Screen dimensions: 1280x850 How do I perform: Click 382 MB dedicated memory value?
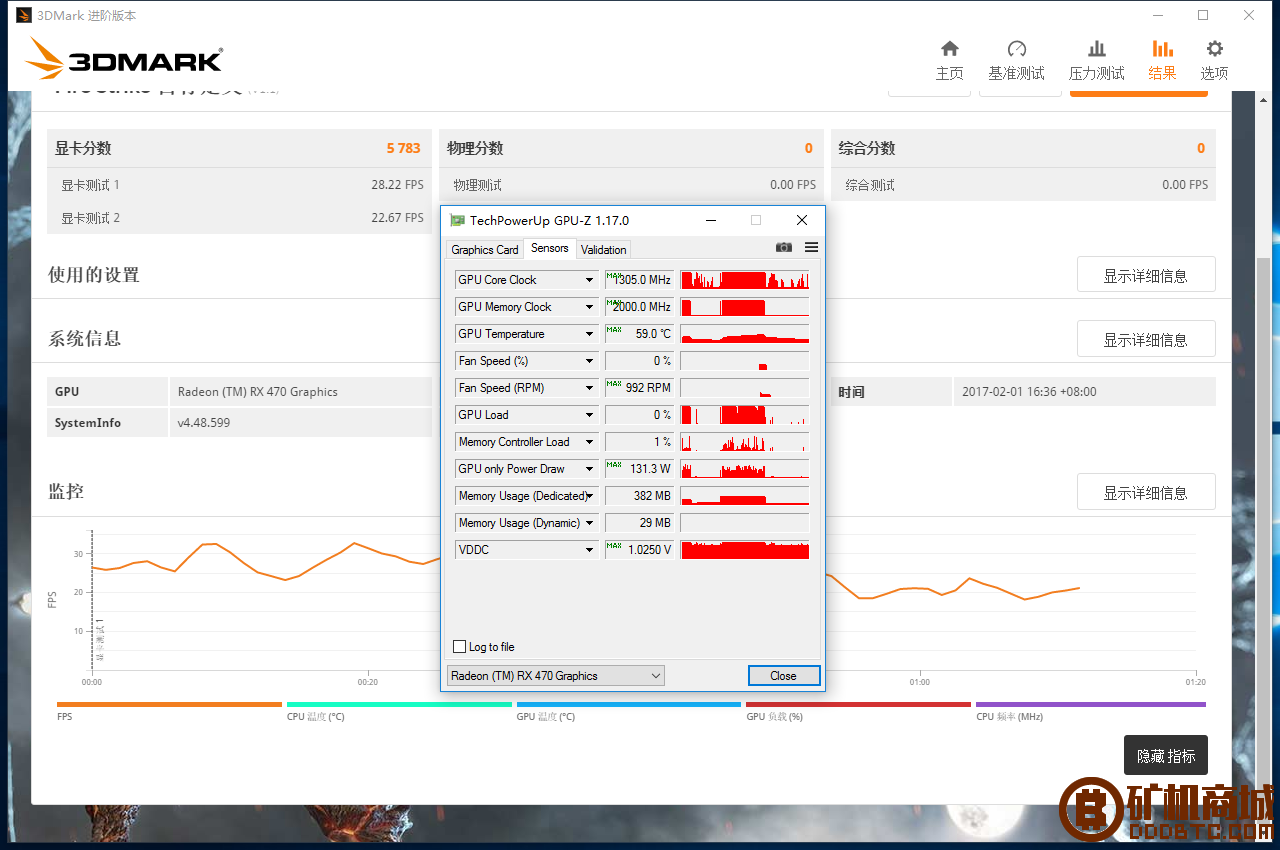tap(640, 496)
